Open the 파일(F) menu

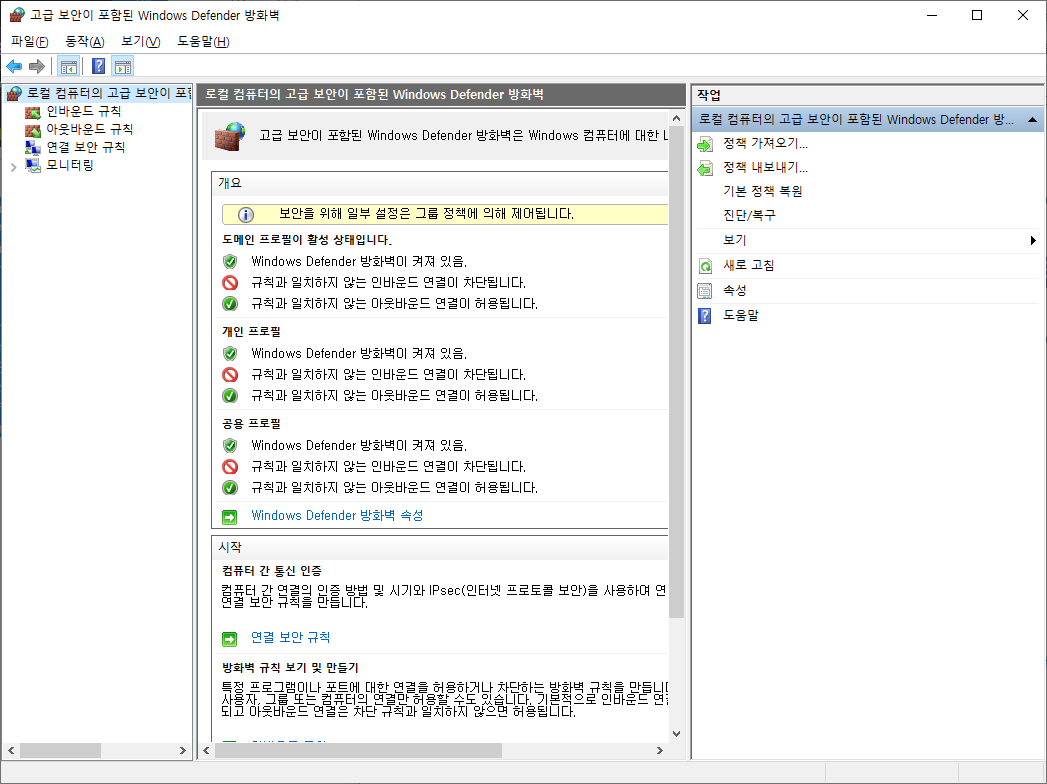pos(29,41)
